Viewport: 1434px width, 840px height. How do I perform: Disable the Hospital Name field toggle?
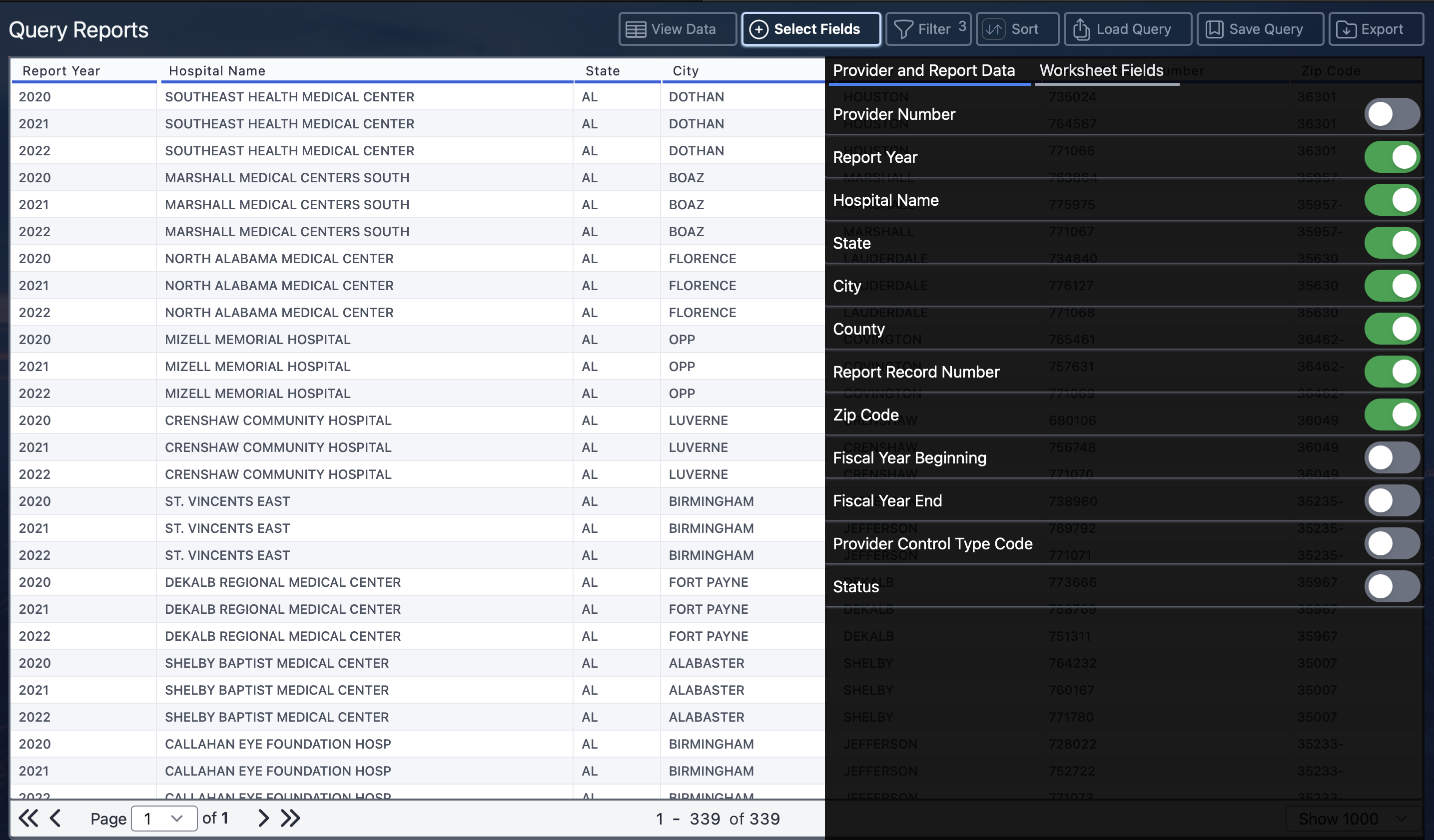(1392, 200)
